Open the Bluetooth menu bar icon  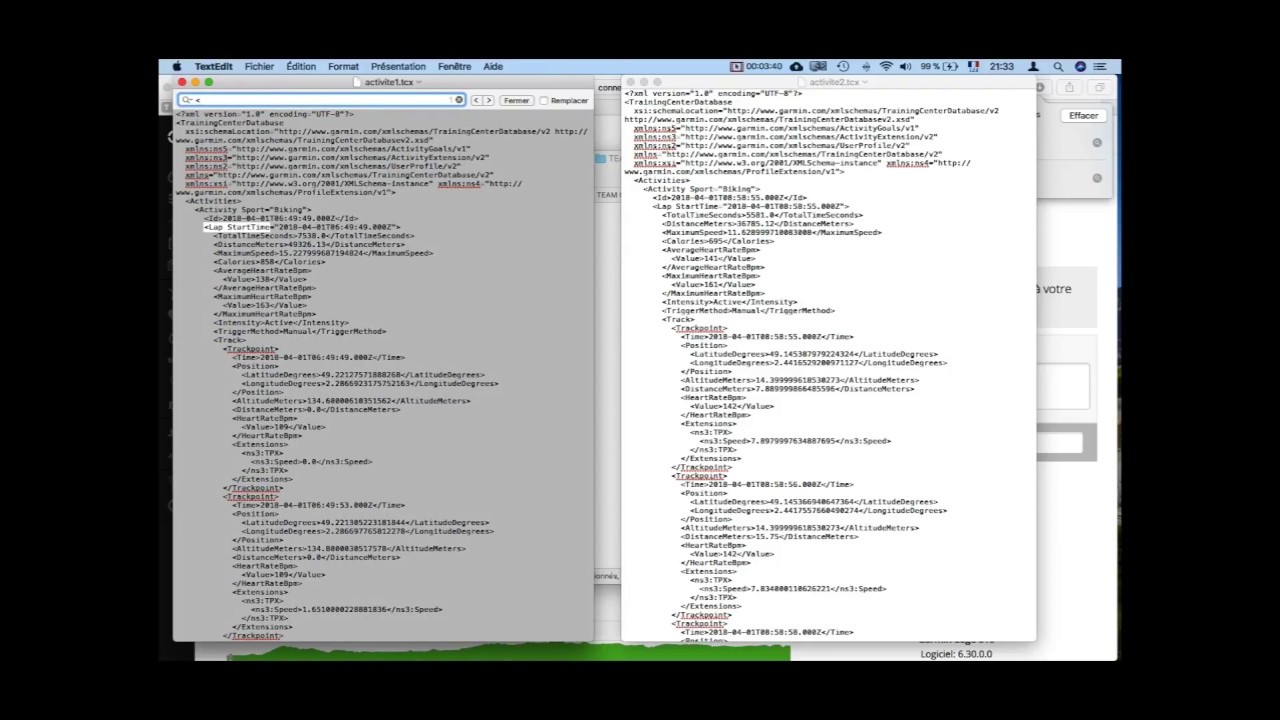(x=864, y=67)
